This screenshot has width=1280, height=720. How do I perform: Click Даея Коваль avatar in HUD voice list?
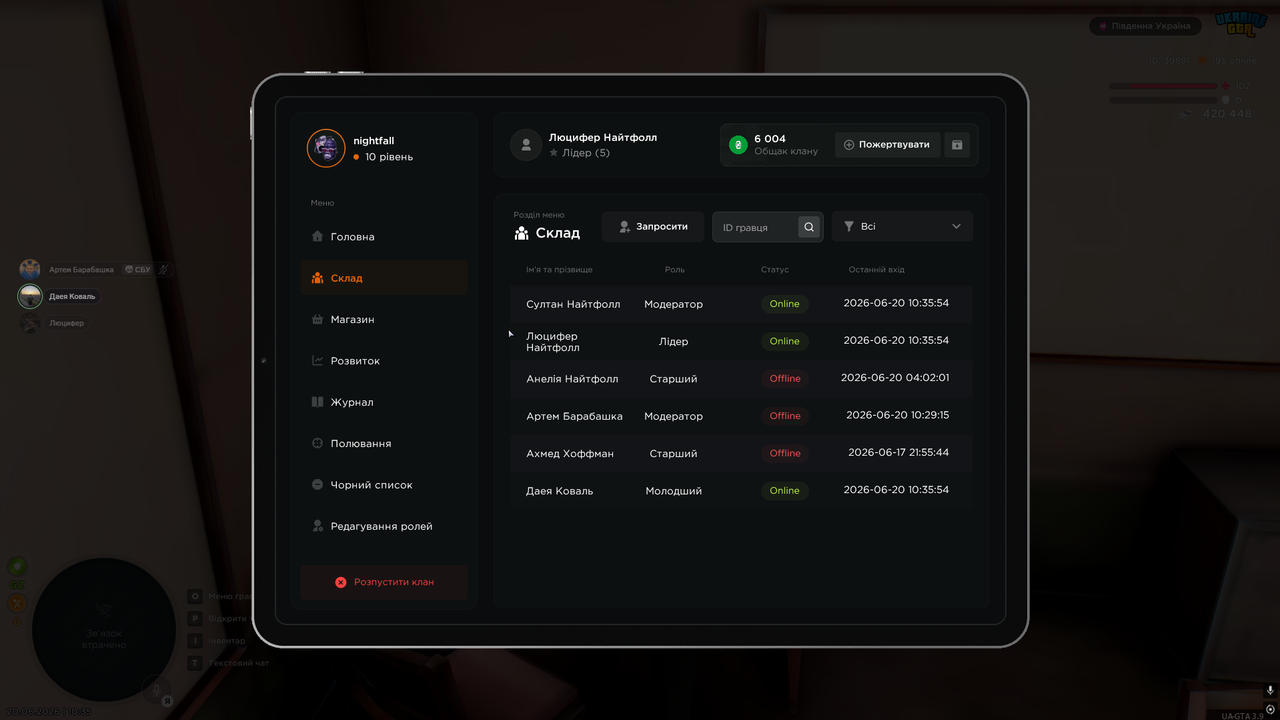30,296
